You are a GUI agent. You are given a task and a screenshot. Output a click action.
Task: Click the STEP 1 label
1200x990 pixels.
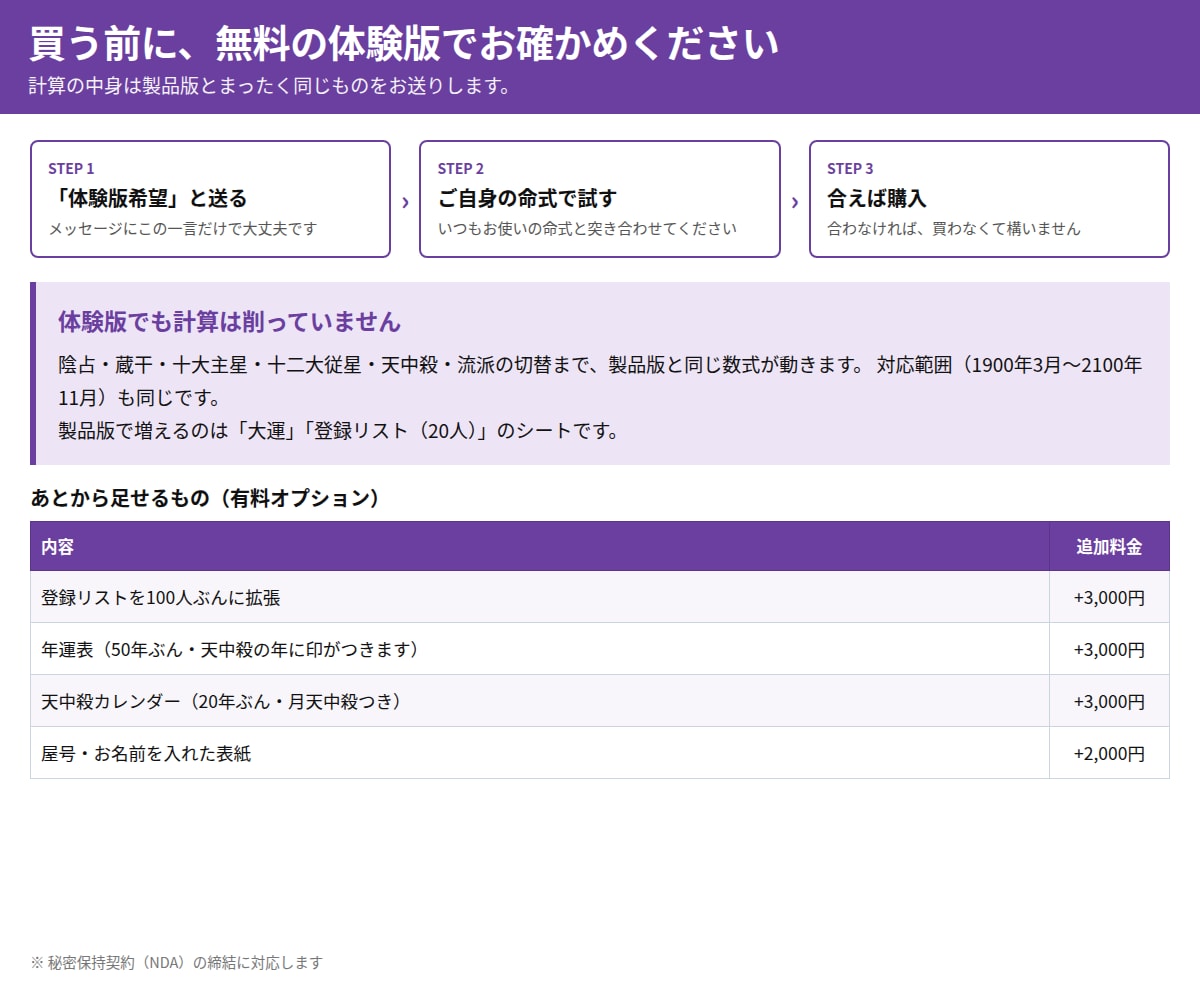71,168
